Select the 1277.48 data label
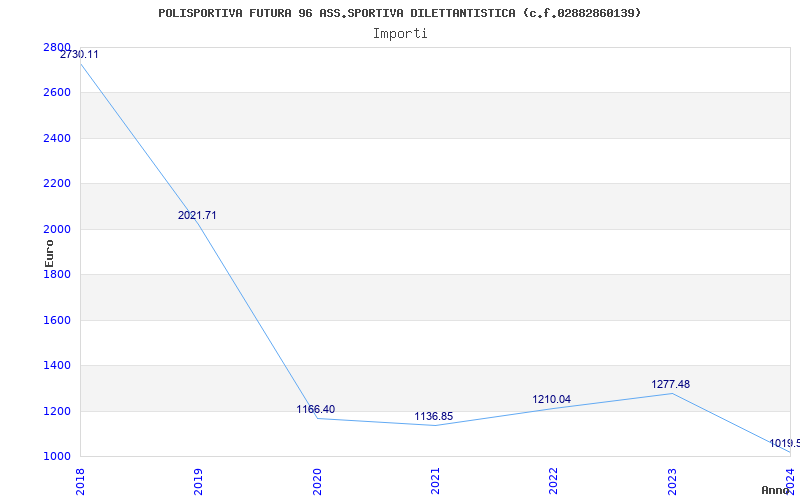The height and width of the screenshot is (500, 800). click(x=670, y=384)
